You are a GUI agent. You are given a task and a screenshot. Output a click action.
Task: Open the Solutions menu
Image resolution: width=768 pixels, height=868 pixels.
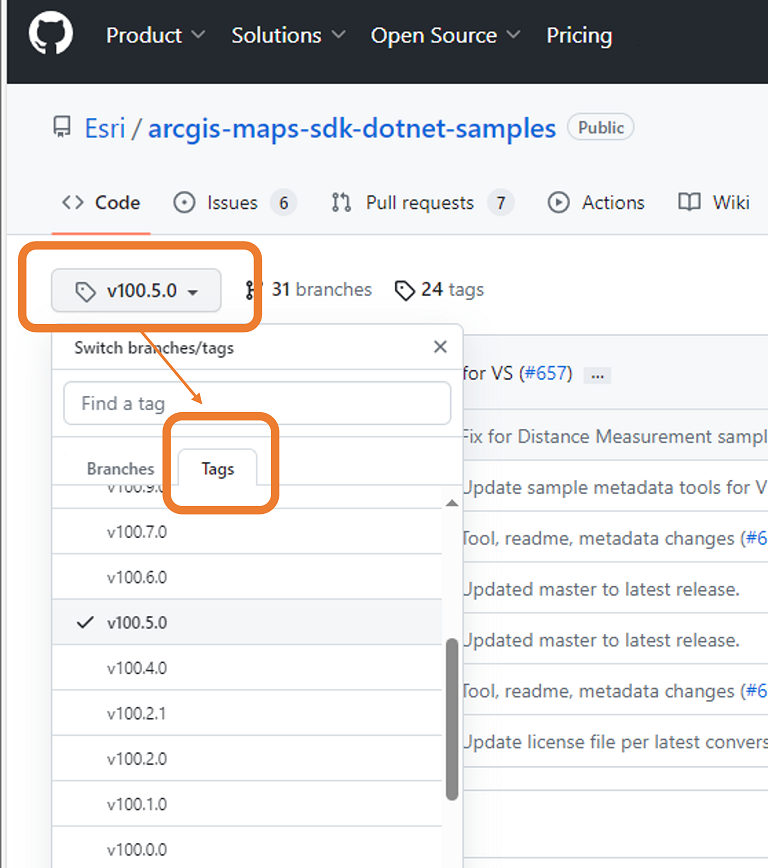(x=288, y=35)
